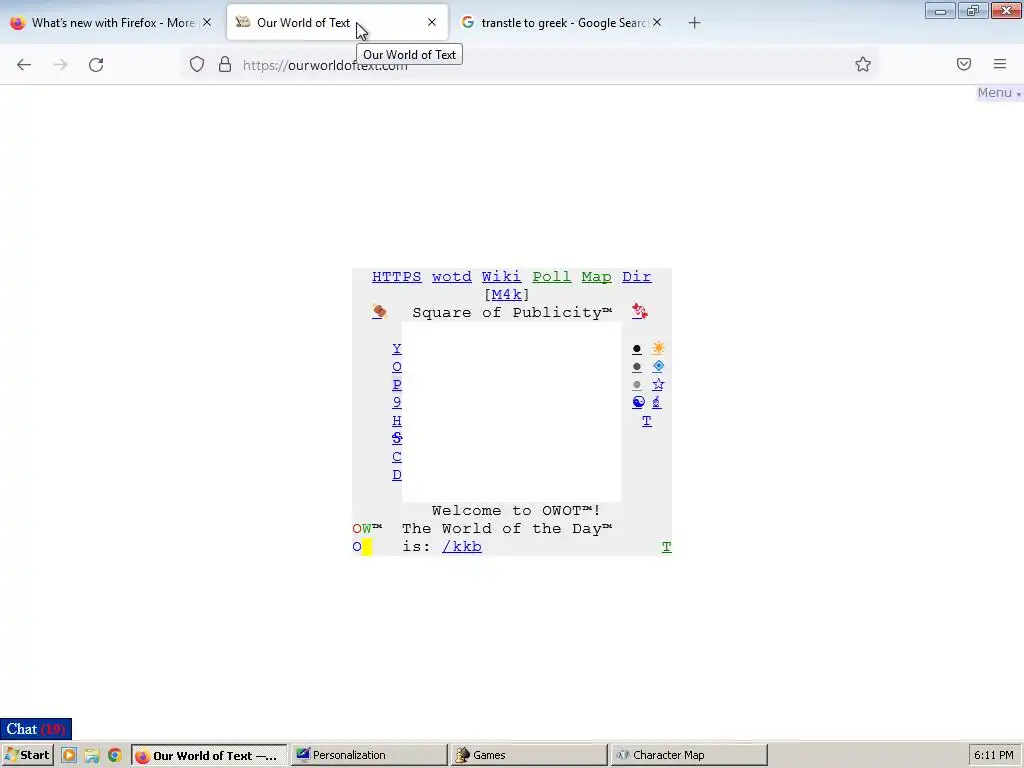Launch Chrome from quick launch

click(114, 756)
